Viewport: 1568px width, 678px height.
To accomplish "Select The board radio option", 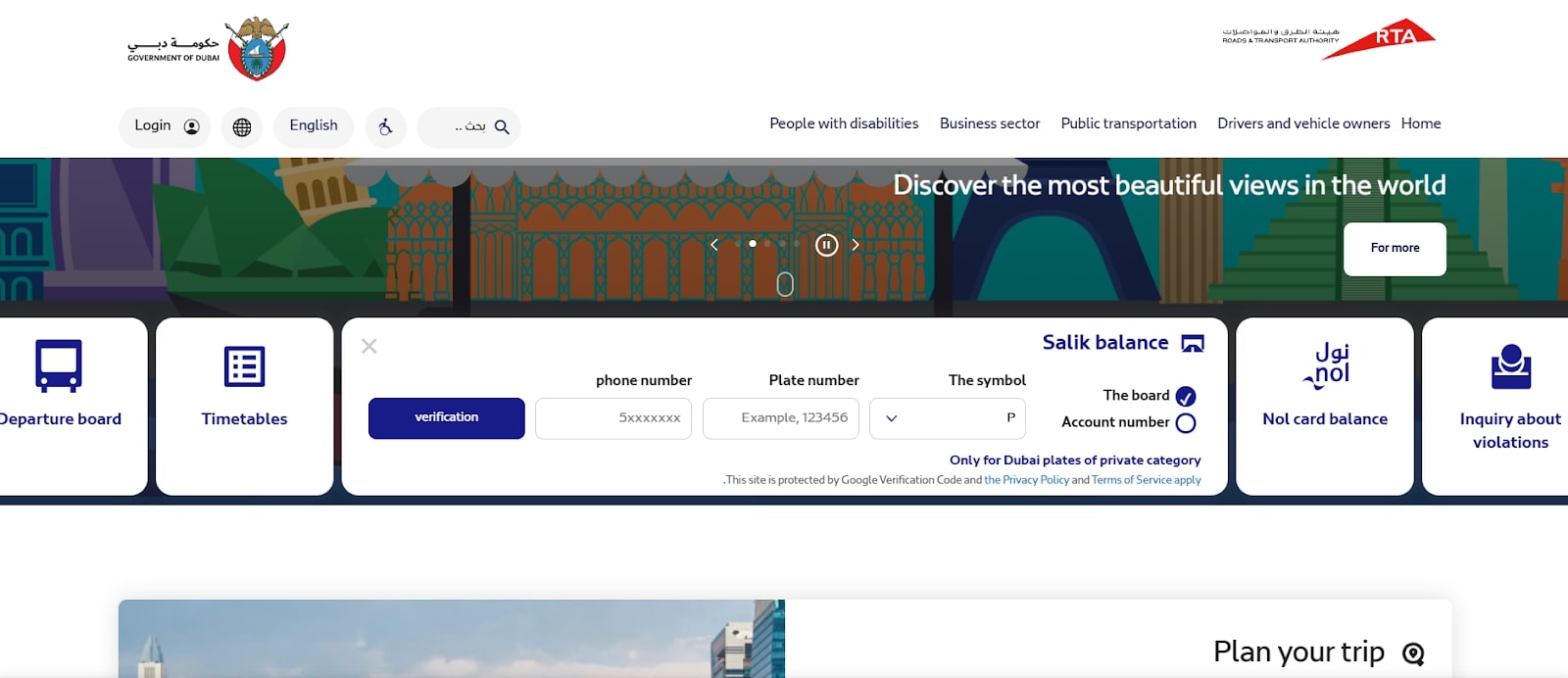I will (x=1186, y=397).
